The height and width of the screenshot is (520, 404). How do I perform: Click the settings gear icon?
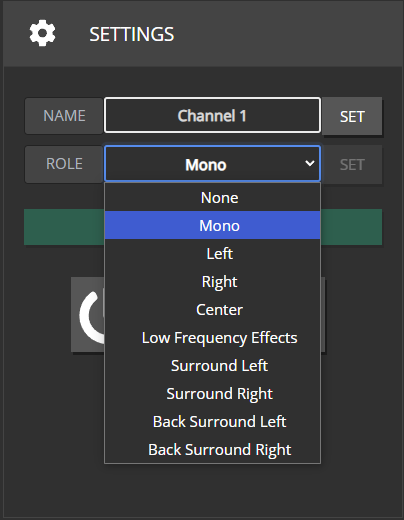coord(42,33)
